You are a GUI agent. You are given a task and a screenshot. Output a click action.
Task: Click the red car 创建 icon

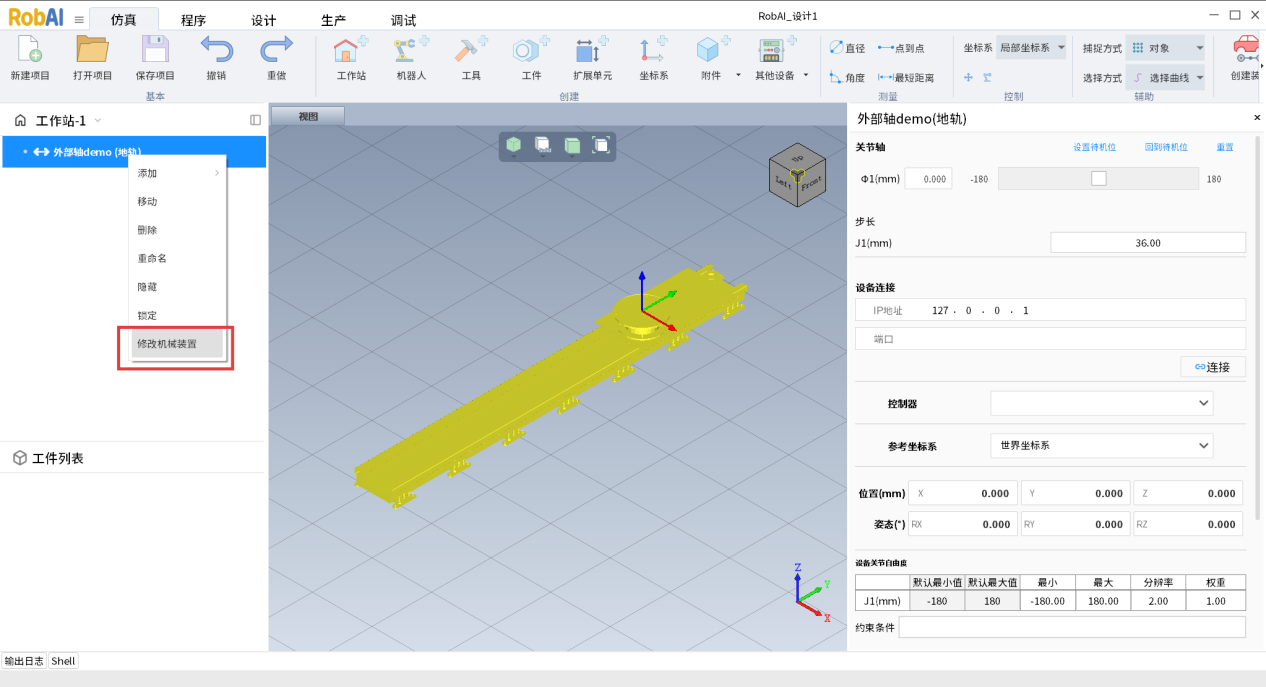tap(1245, 49)
